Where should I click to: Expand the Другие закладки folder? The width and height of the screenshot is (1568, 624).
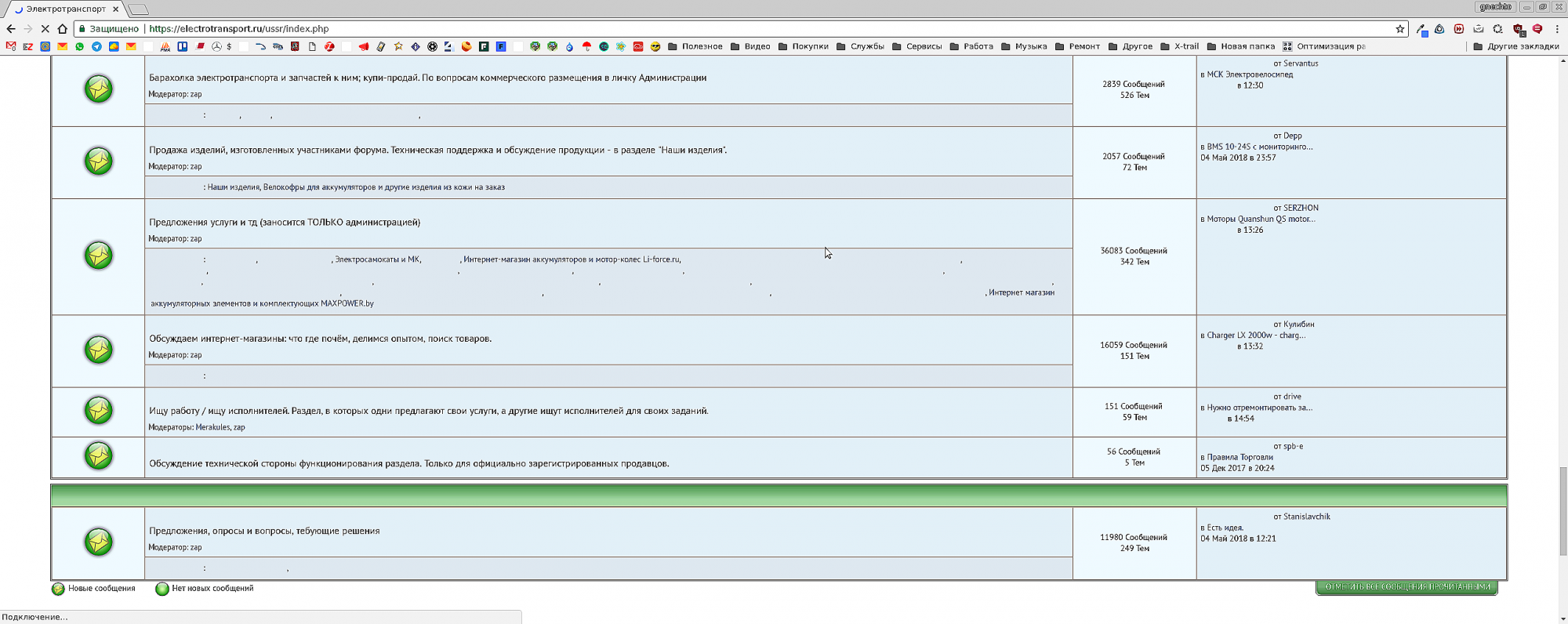pos(1516,47)
